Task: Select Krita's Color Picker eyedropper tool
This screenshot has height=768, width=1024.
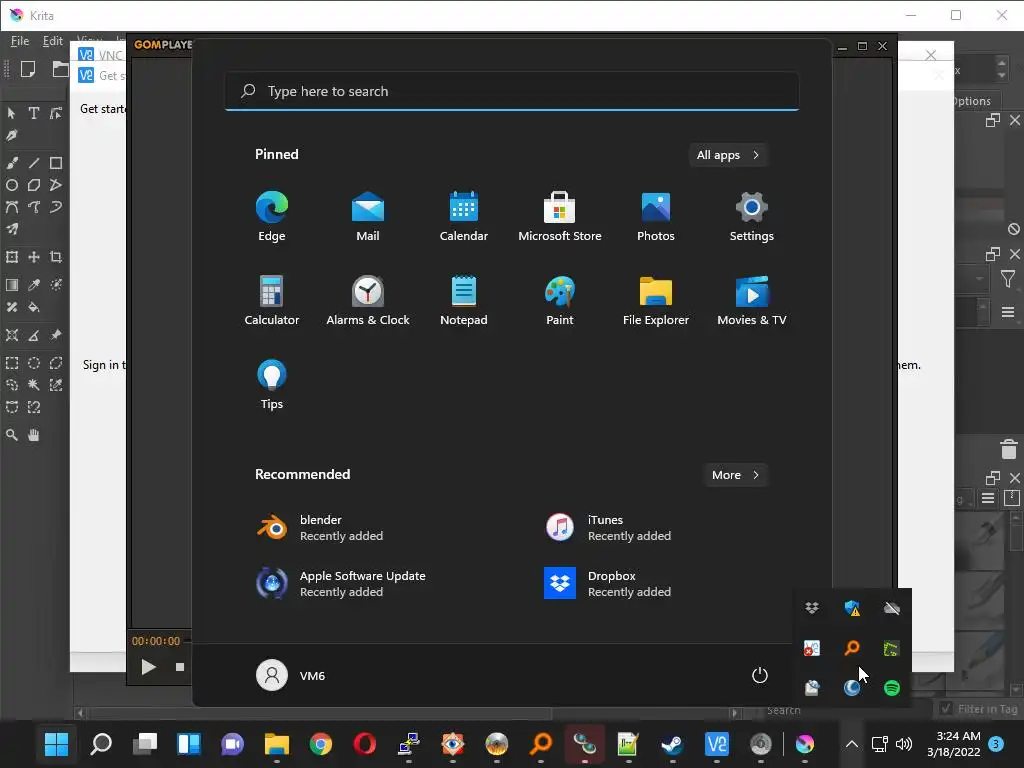Action: pos(34,285)
